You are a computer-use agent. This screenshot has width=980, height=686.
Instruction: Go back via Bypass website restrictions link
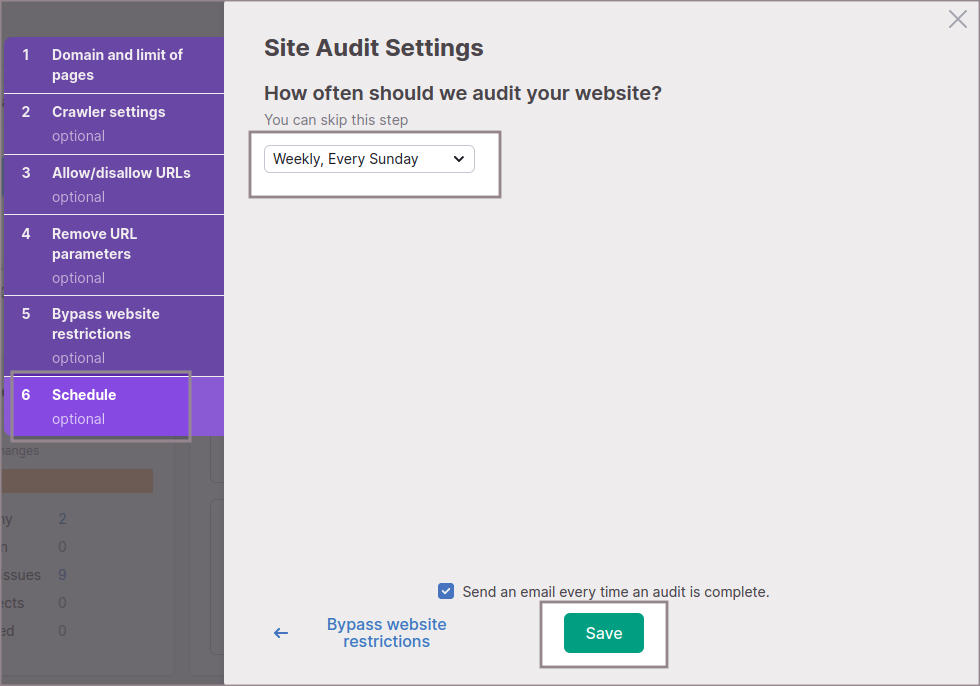[x=386, y=633]
